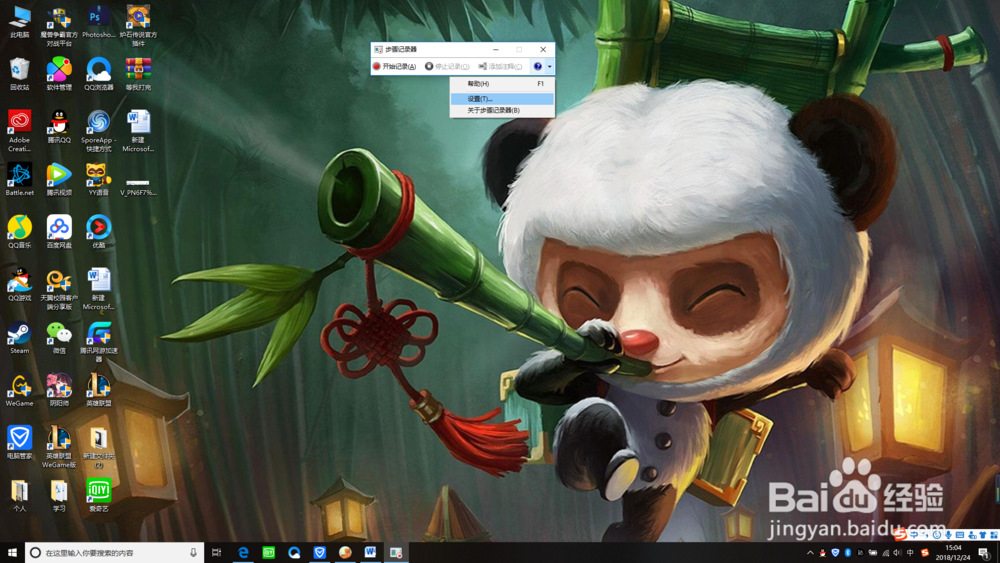Screen dimensions: 1000x563
Task: Click the blue help question-mark icon
Action: pos(538,66)
